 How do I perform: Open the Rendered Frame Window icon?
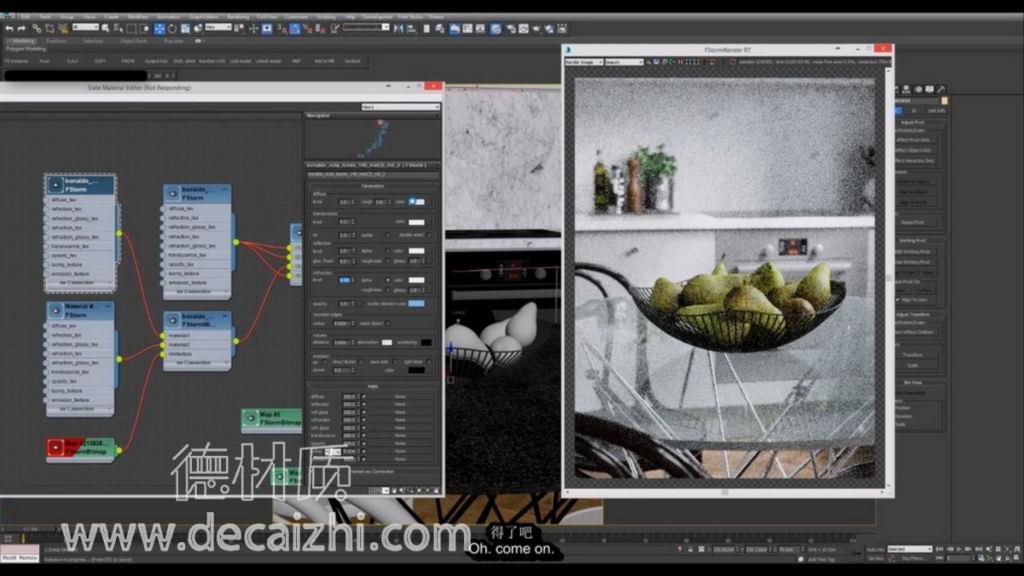point(523,29)
